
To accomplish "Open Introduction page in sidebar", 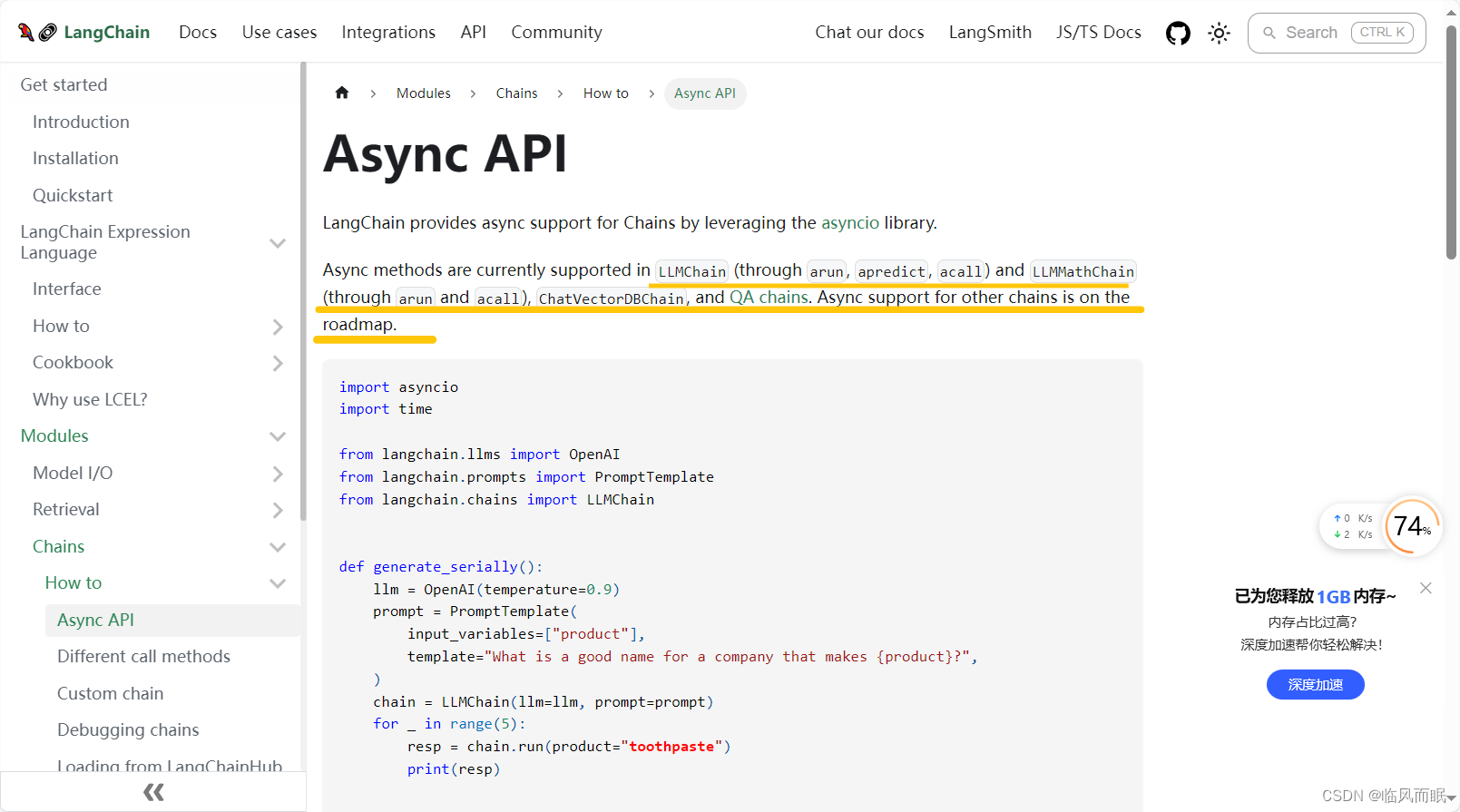I will tap(81, 122).
